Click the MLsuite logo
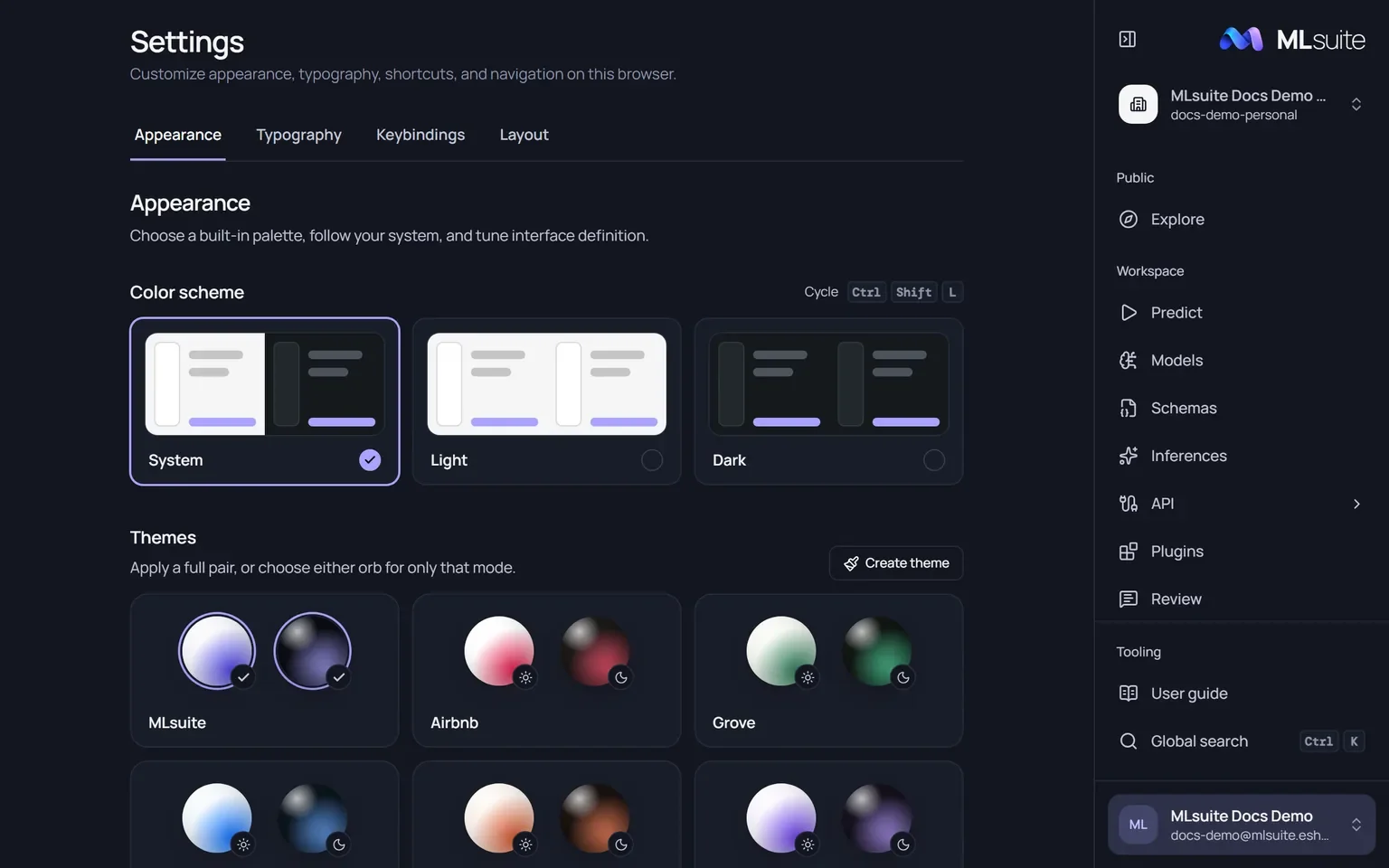 pos(1292,39)
